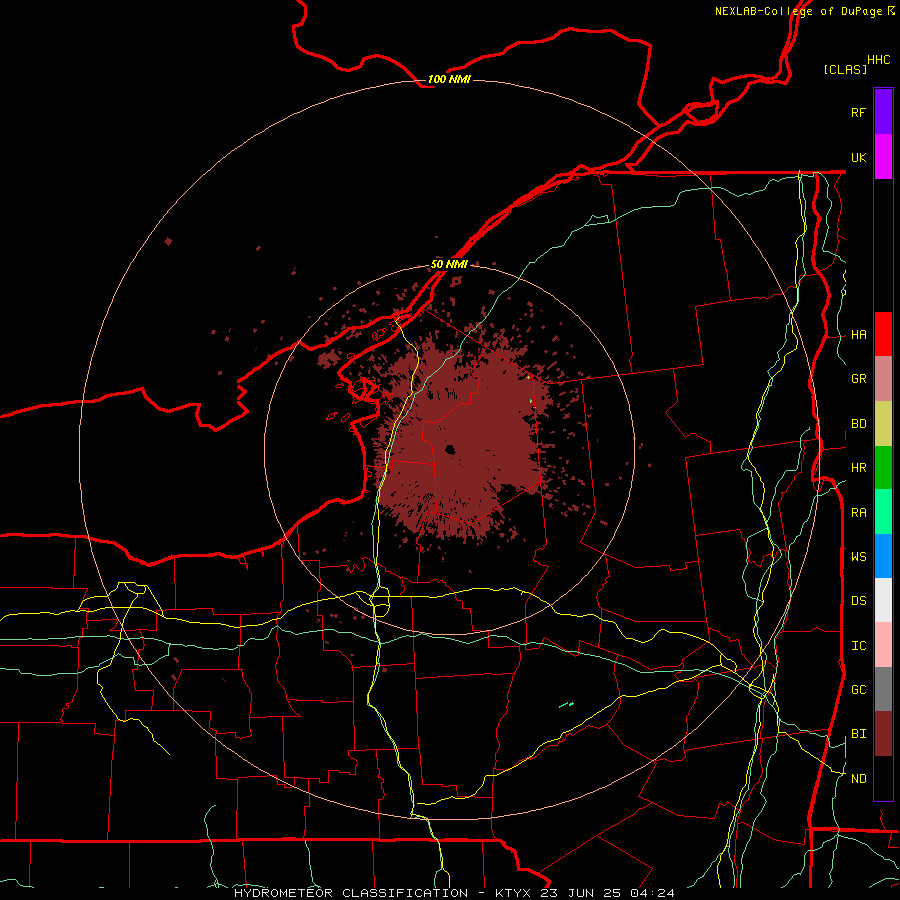Click the magenta UK legend color swatch

[x=883, y=157]
